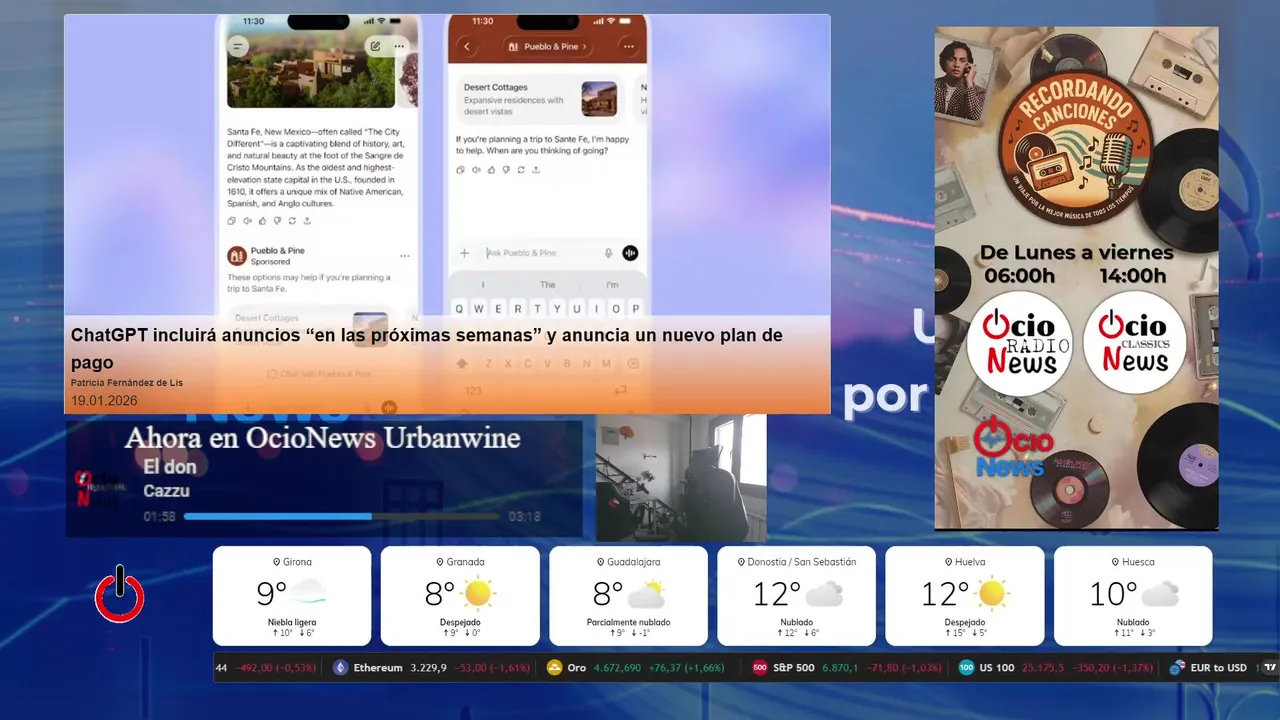Click the sun icon in the Granada card

[x=478, y=593]
